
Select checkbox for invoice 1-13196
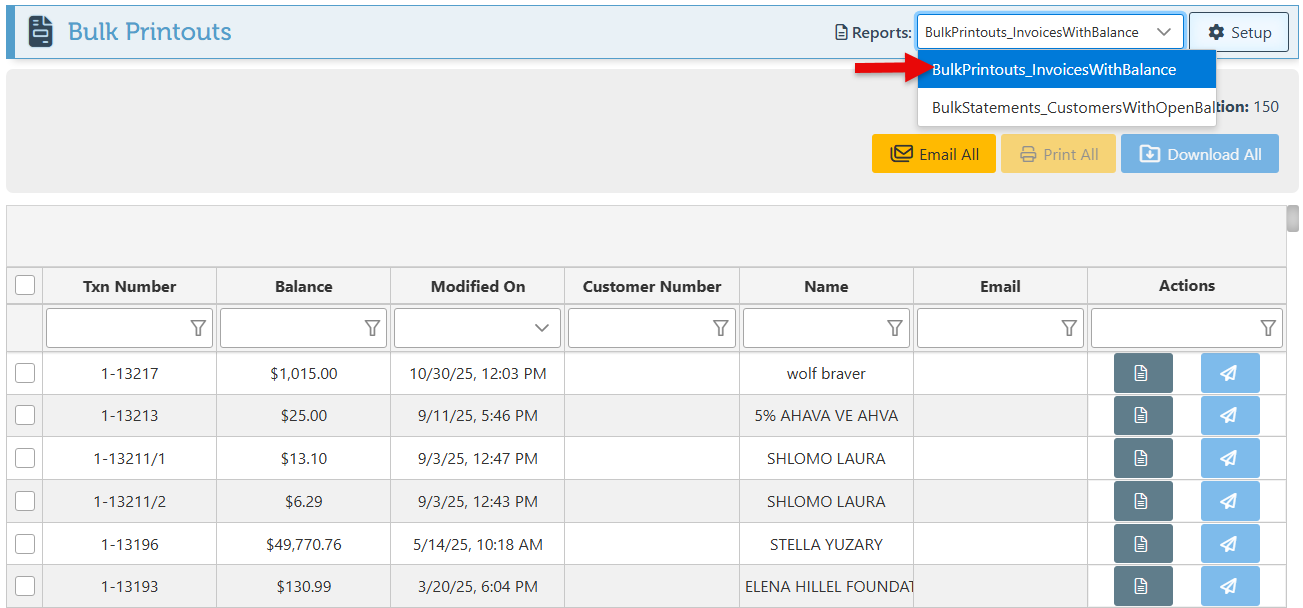25,544
